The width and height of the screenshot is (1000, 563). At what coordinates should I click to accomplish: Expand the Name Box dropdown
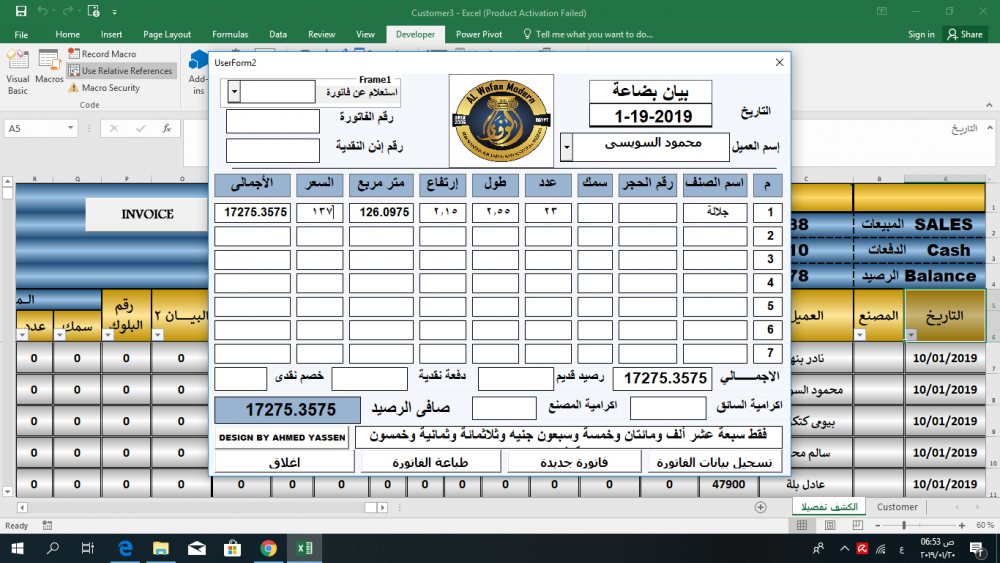pos(70,128)
